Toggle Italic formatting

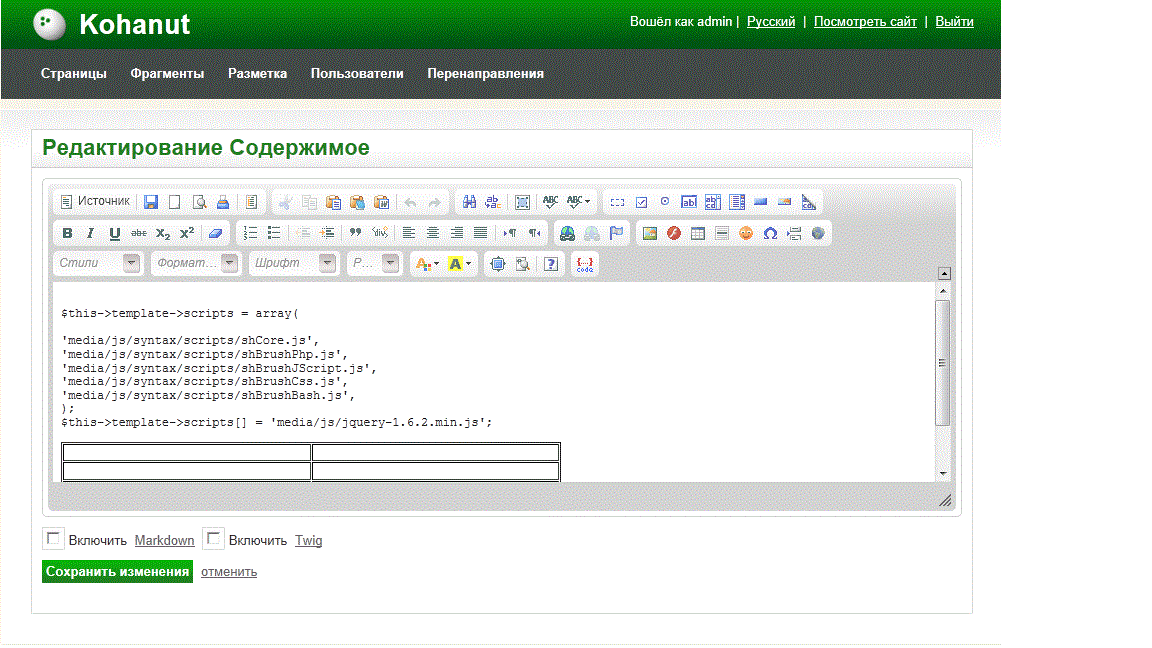(90, 233)
